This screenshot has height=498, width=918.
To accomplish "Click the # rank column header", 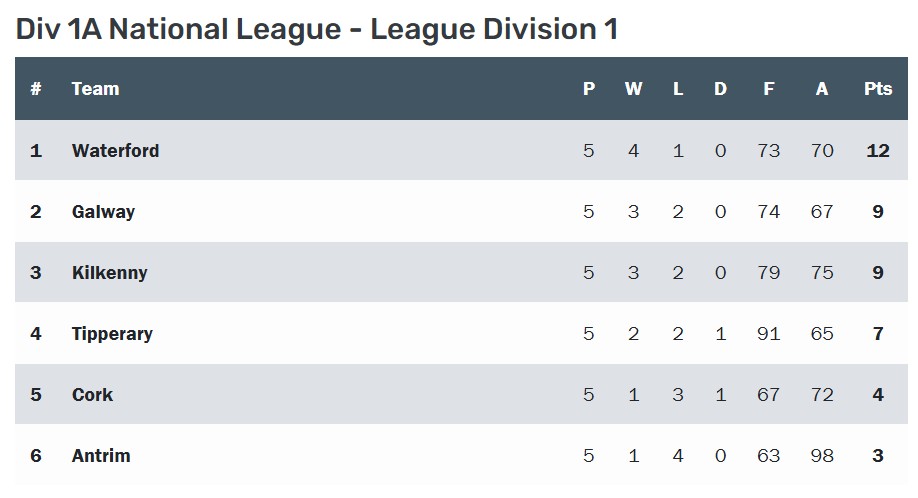I will tap(36, 89).
